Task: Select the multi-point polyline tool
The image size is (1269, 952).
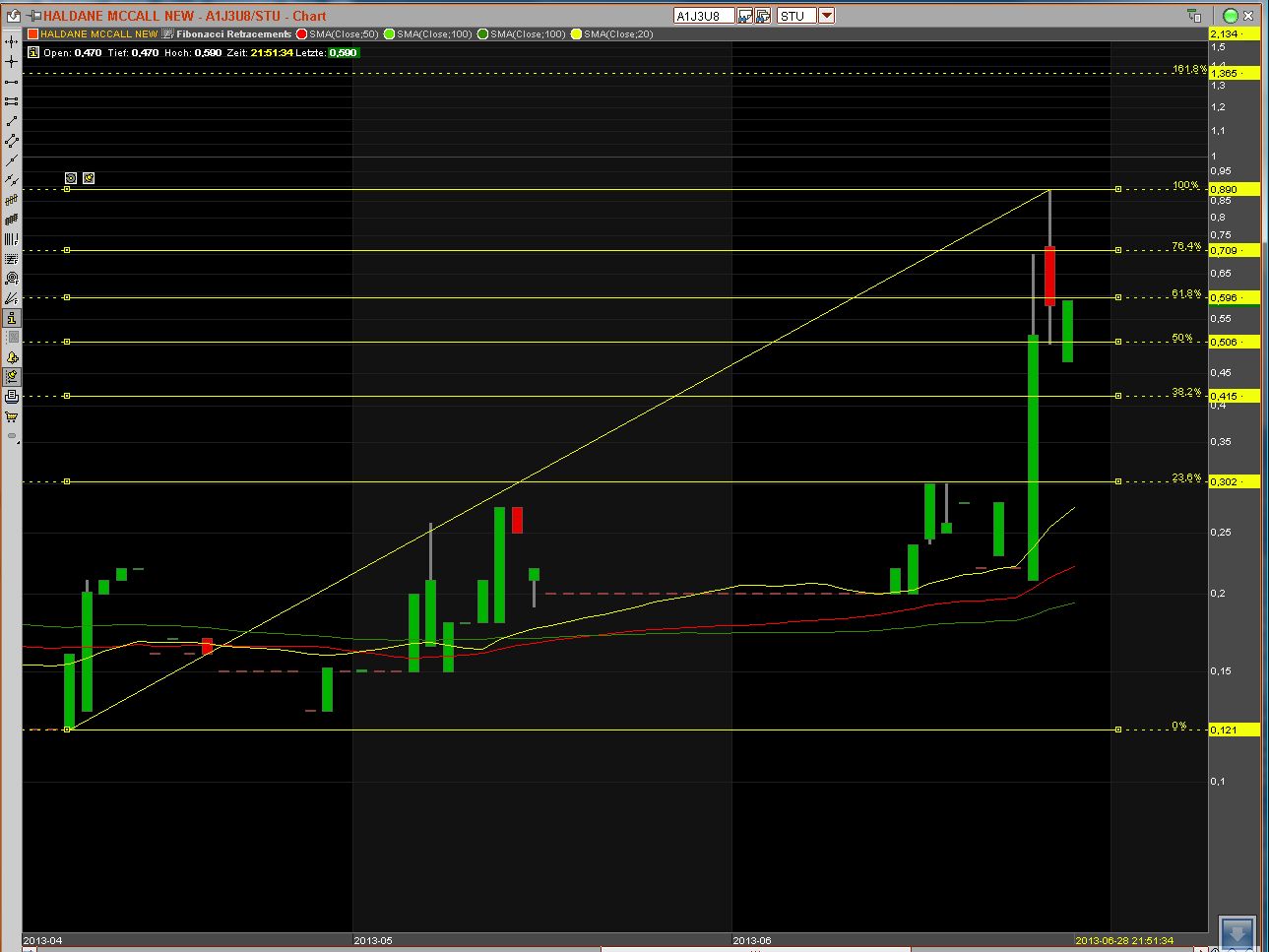Action: [12, 141]
